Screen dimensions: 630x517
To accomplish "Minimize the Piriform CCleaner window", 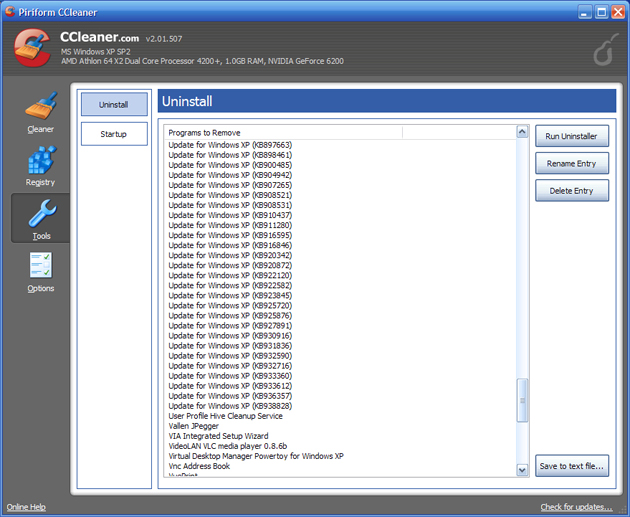I will point(585,12).
